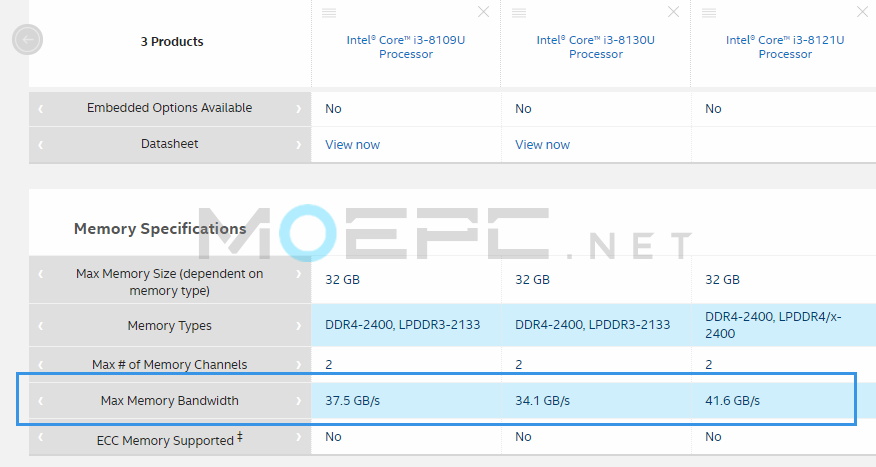Click the 3 Products header text
This screenshot has width=876, height=467.
[172, 42]
